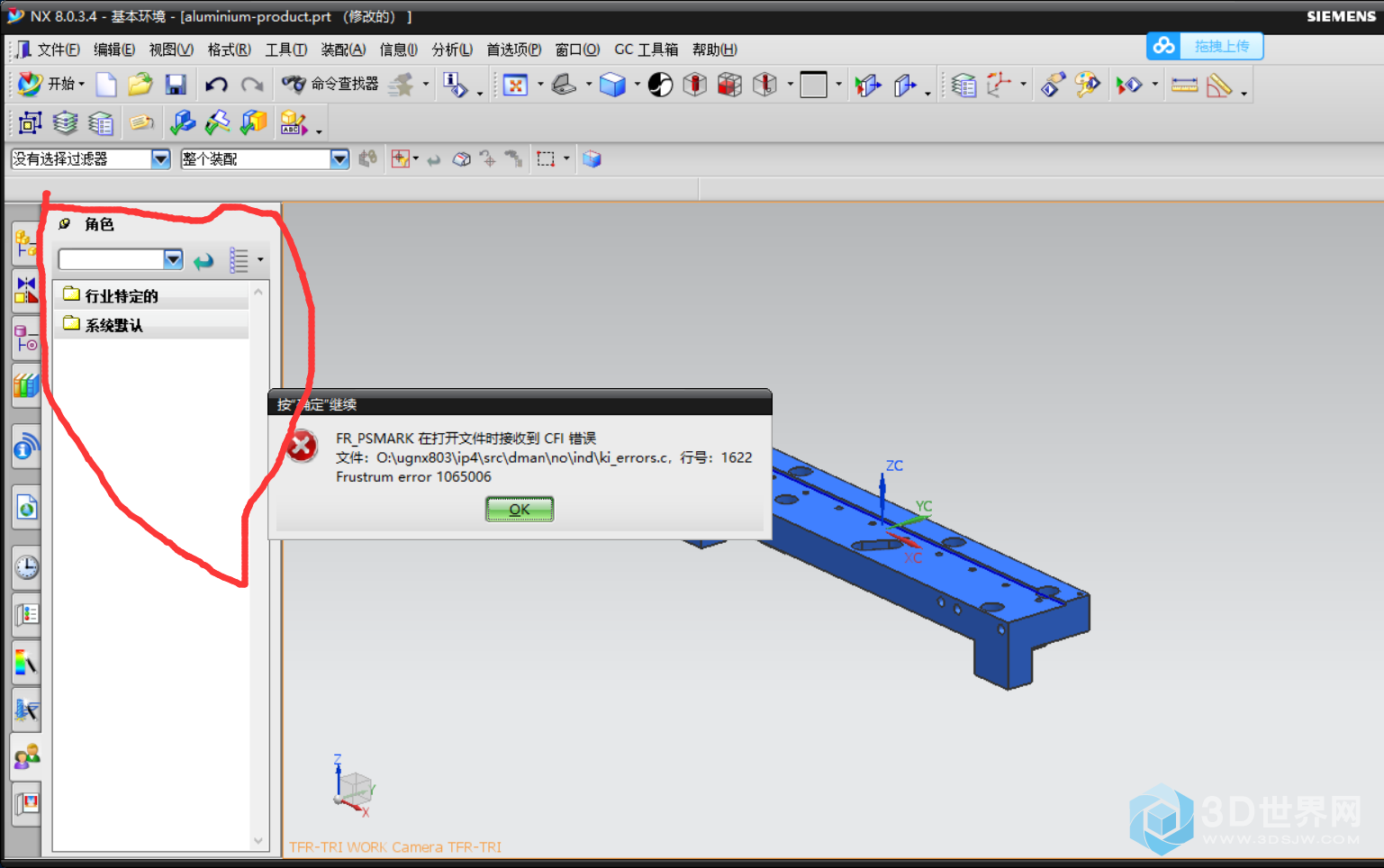Click the Roles panel vertical scrollbar down arrow
Screen dimensions: 1384x868
(x=258, y=842)
